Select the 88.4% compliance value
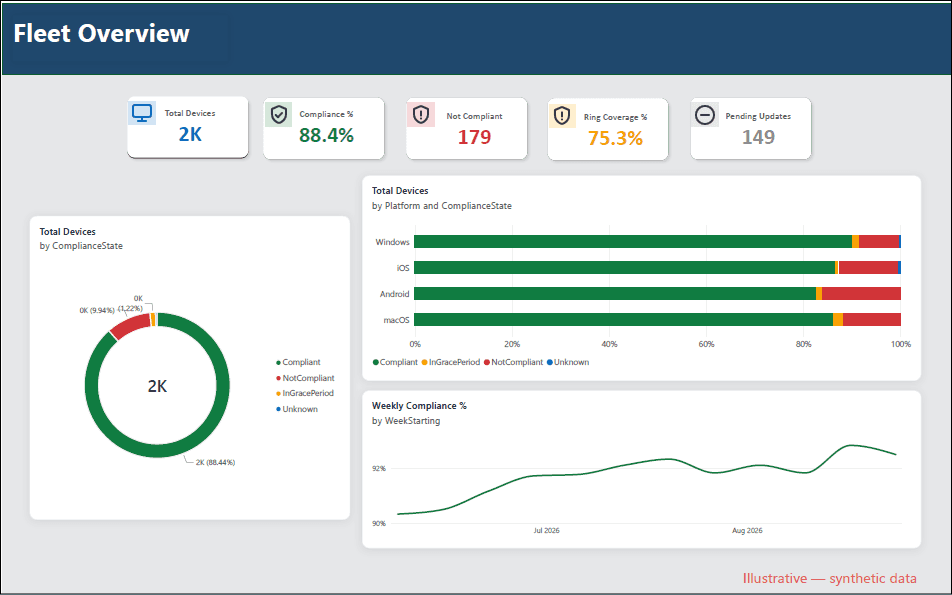This screenshot has width=952, height=595. [x=326, y=135]
